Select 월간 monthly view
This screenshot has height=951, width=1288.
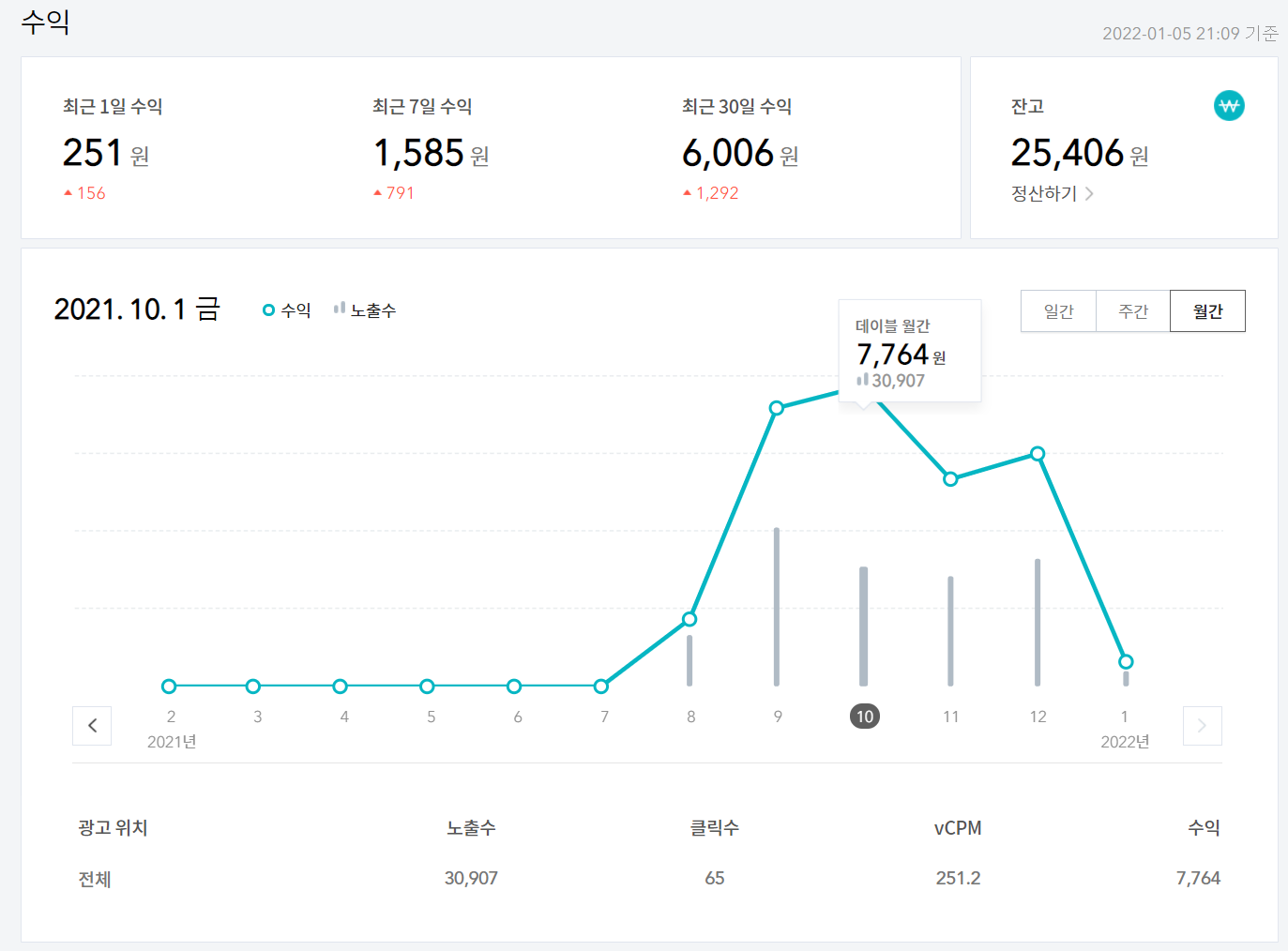coord(1207,311)
